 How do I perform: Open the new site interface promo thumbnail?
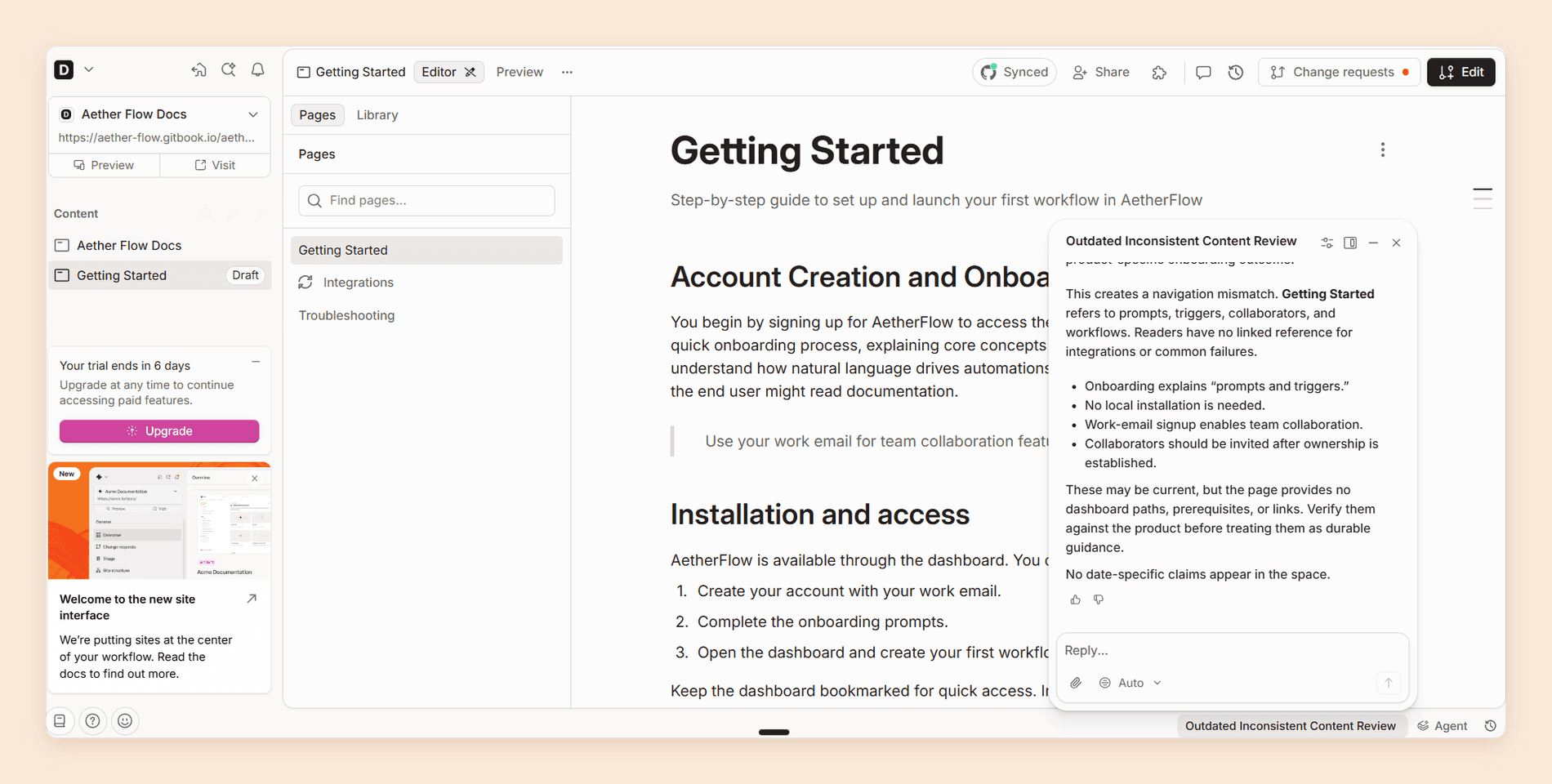[159, 521]
